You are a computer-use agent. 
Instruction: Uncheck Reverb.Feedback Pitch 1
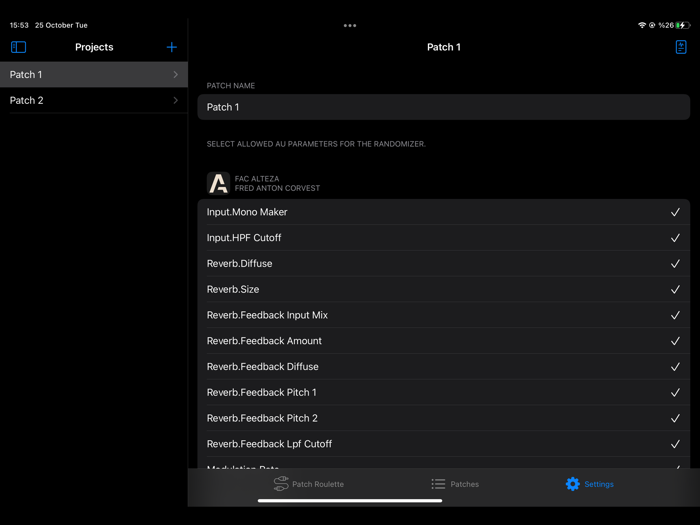point(675,392)
